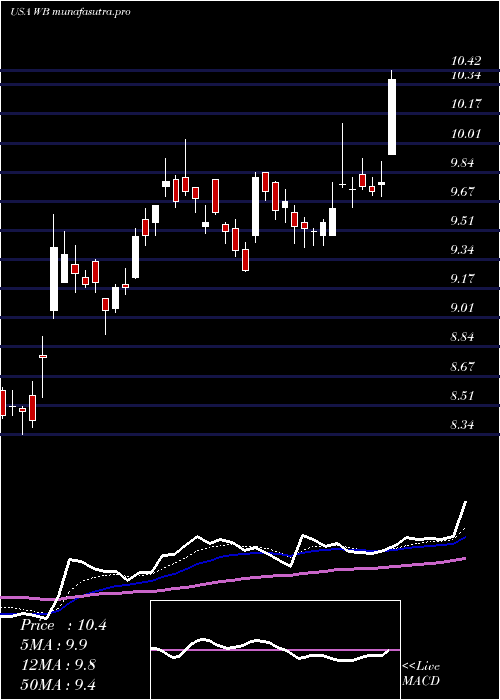Click the 10.17 price axis label
500x700 pixels.
pyautogui.click(x=466, y=104)
